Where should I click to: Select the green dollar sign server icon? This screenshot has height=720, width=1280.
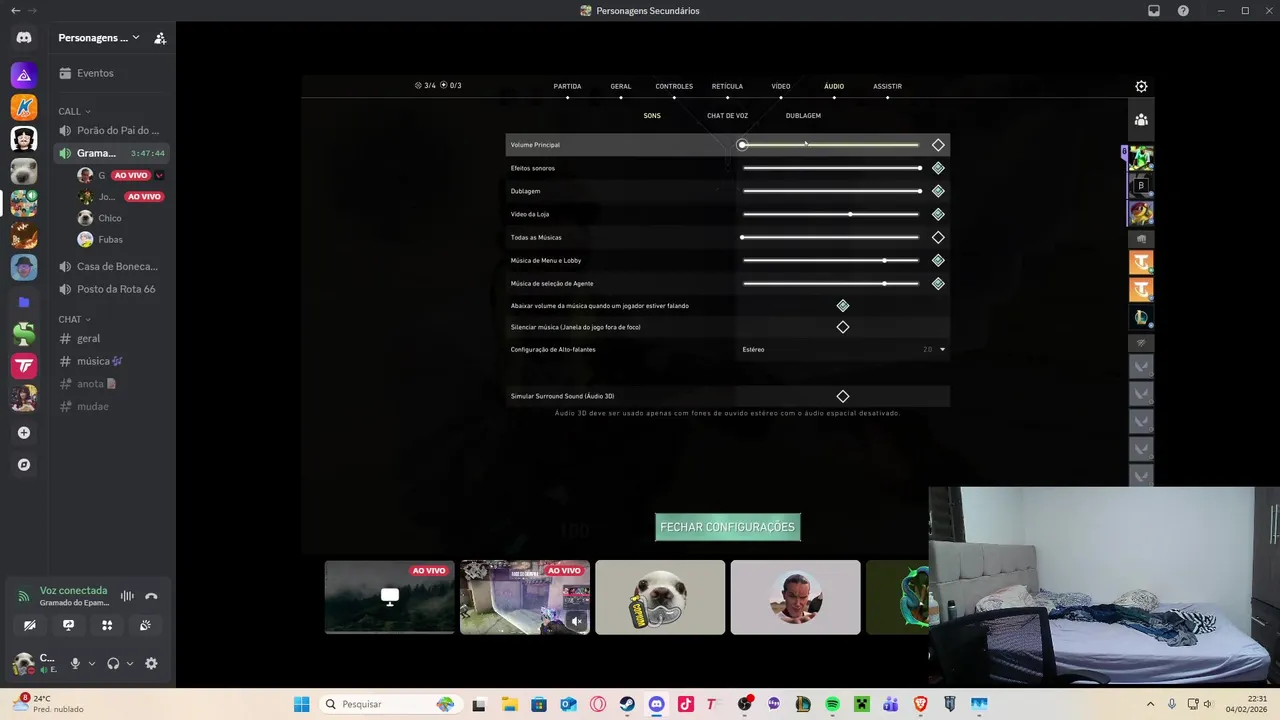click(24, 334)
